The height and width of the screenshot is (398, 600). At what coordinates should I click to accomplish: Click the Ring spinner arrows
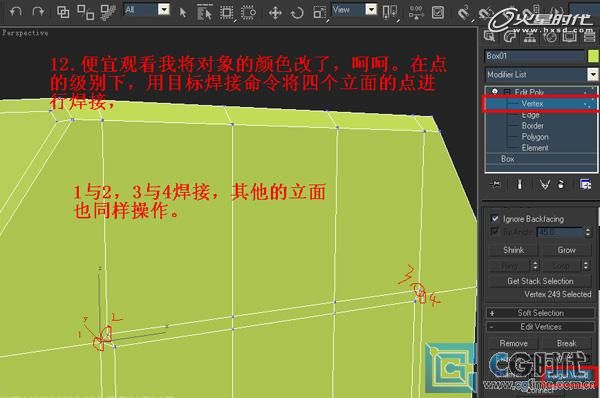pos(535,265)
